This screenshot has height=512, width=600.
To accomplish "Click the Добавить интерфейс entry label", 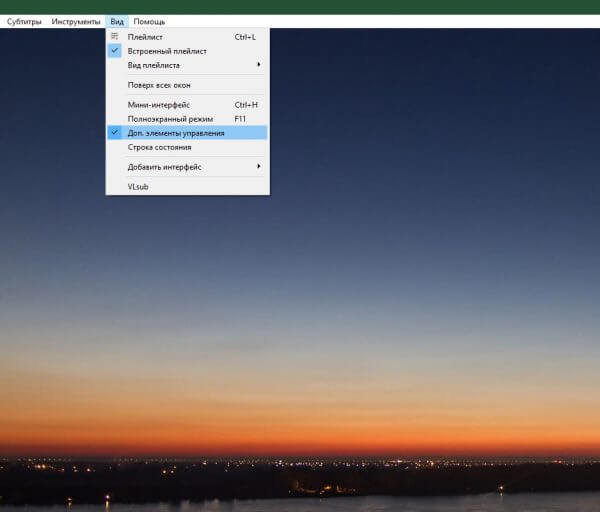I will click(164, 167).
